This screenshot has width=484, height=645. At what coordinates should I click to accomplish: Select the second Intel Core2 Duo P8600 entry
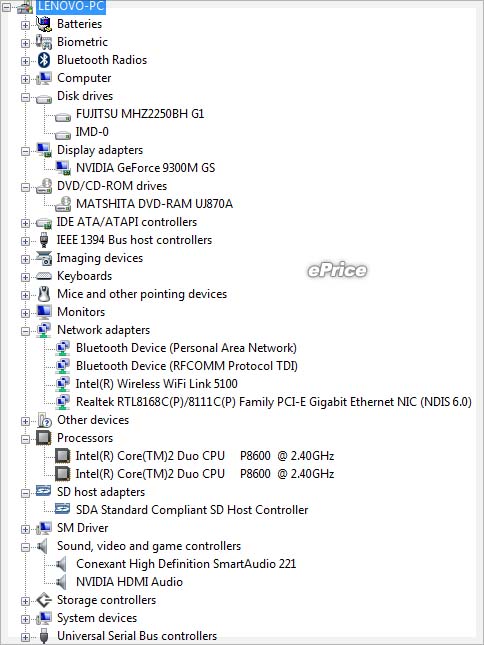coord(205,474)
